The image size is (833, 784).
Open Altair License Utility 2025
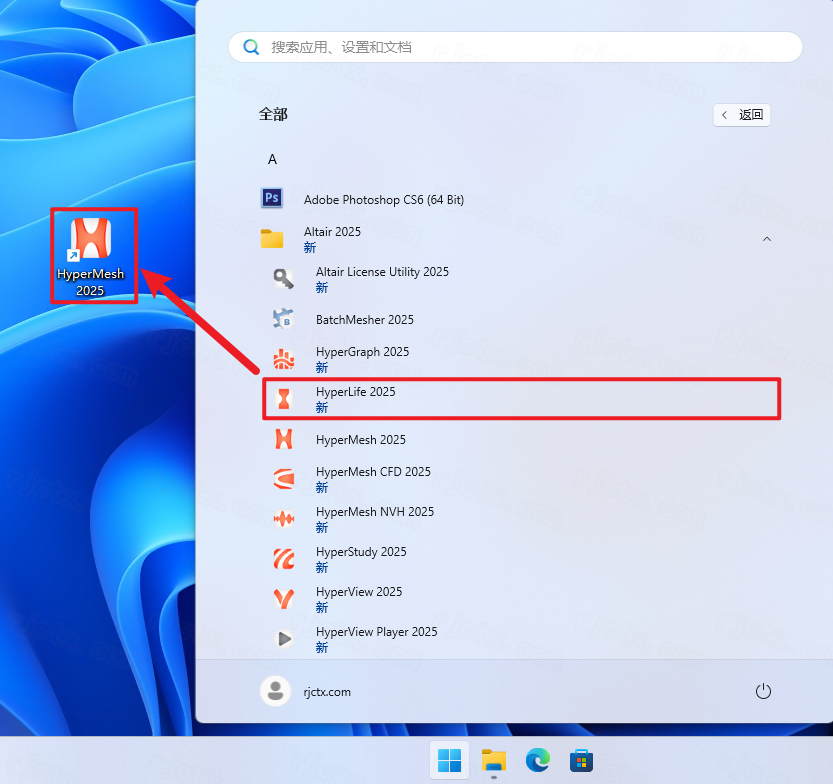tap(382, 279)
